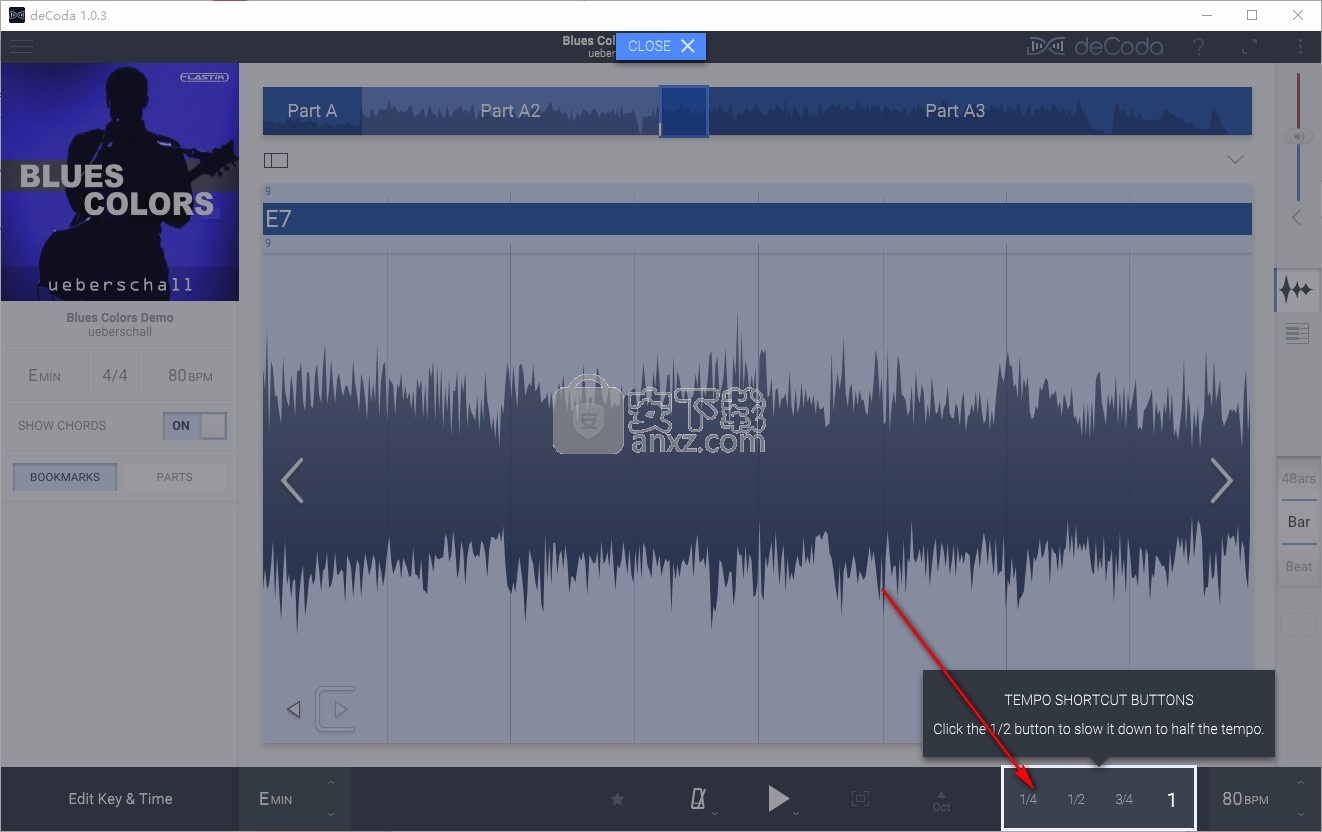
Task: Click the small loop-start triangle icon
Action: [294, 709]
